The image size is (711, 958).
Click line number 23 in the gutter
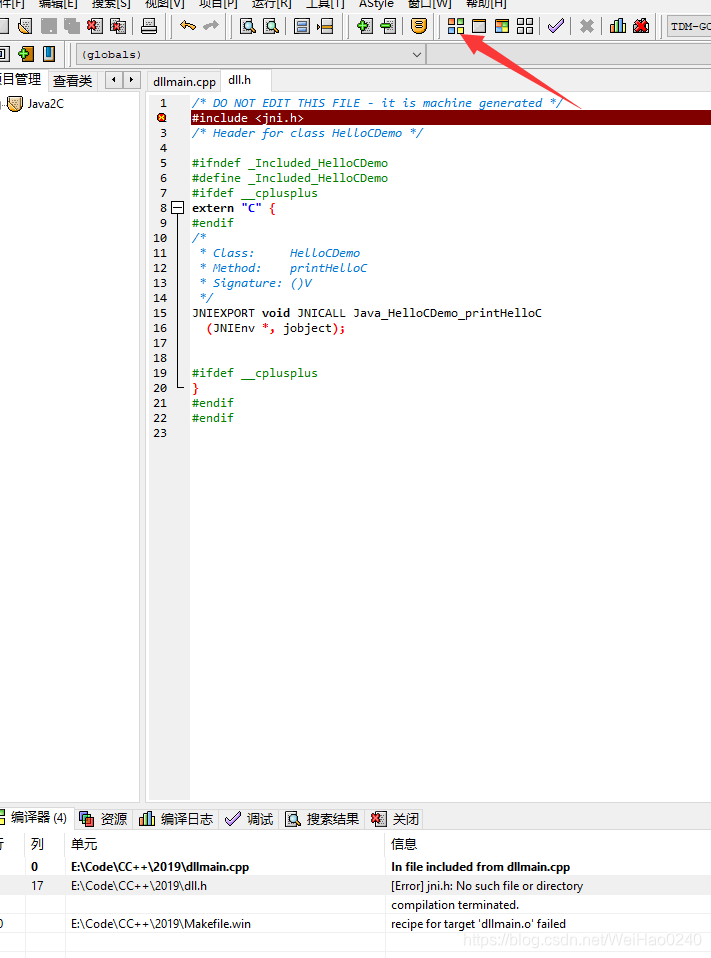[x=160, y=433]
